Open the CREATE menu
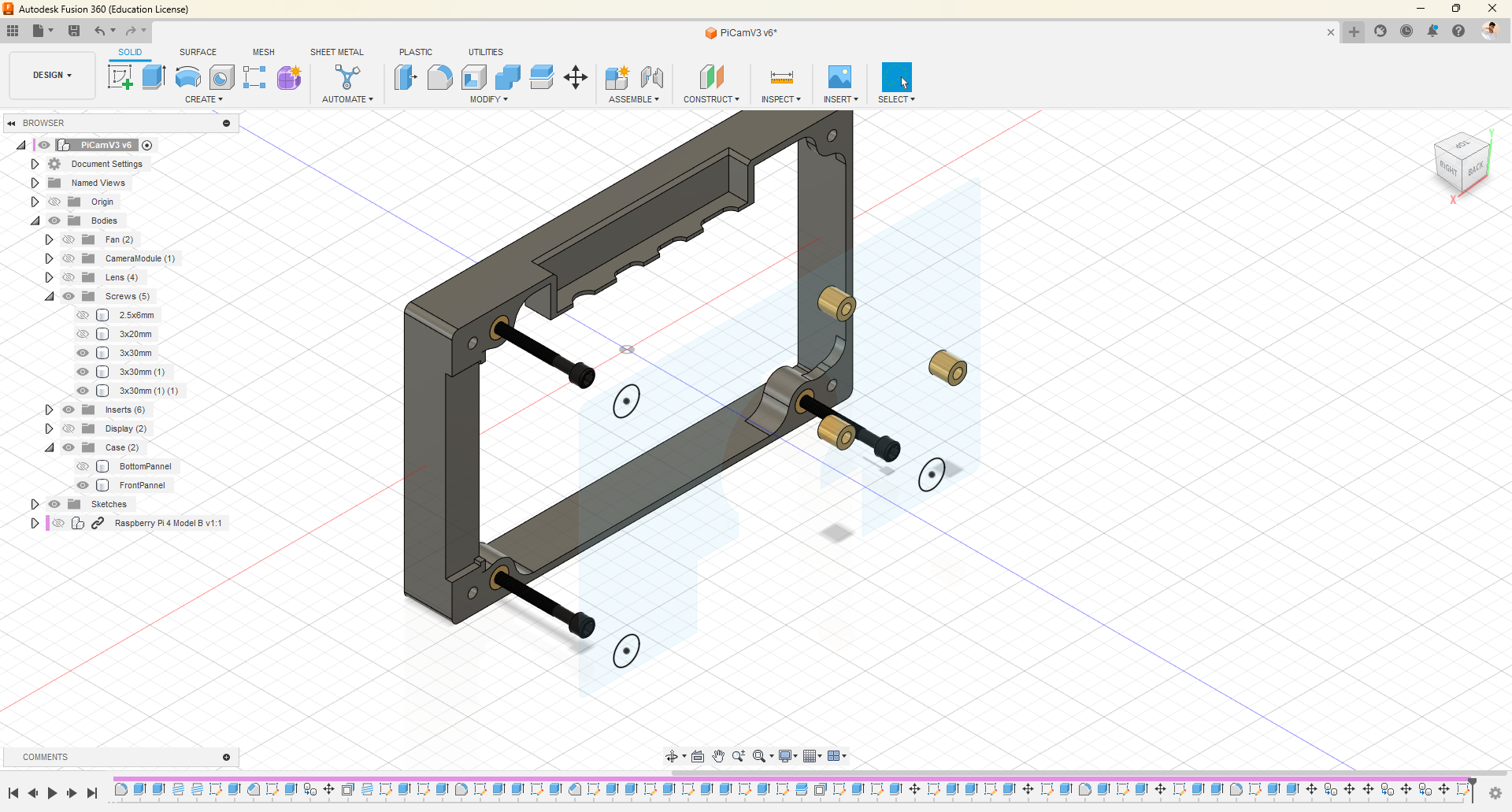This screenshot has width=1512, height=812. [x=204, y=99]
